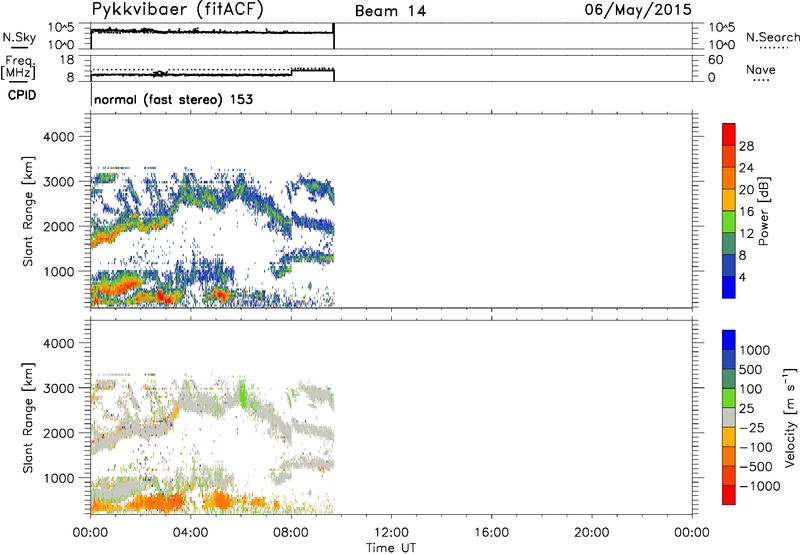Viewport: 800px width, 554px height.
Task: Click the 500 label on Velocity colorbar
Action: point(751,370)
